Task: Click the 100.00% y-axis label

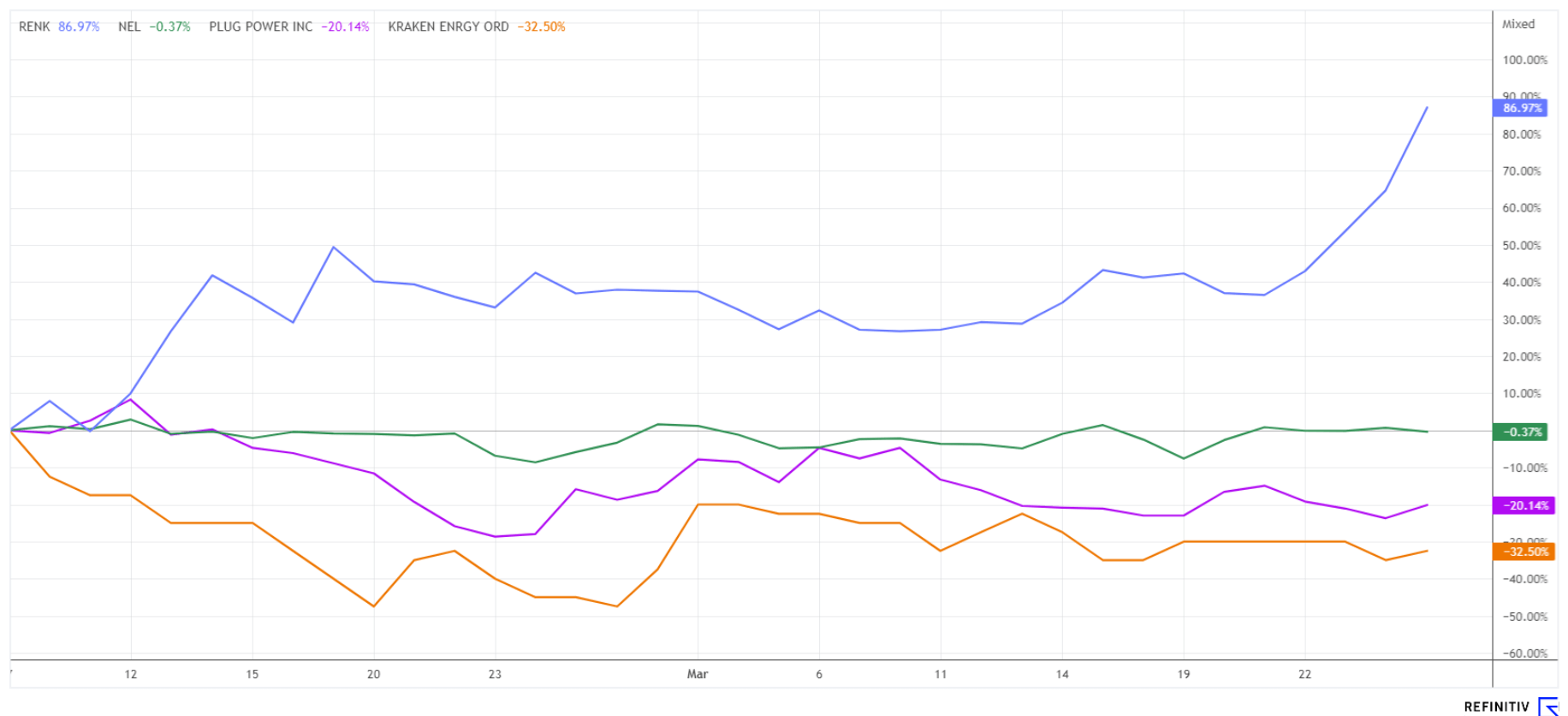Action: point(1524,60)
